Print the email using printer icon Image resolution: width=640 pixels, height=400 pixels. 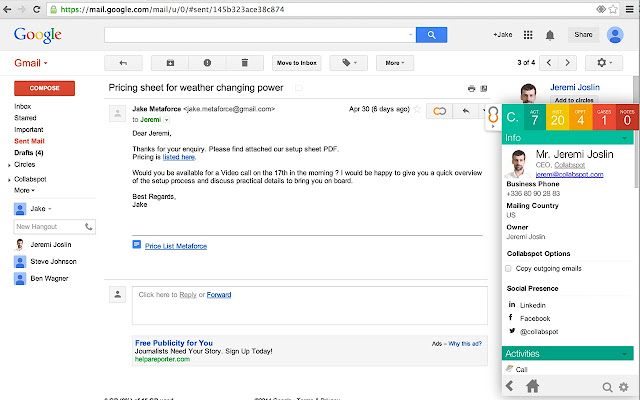pyautogui.click(x=471, y=88)
